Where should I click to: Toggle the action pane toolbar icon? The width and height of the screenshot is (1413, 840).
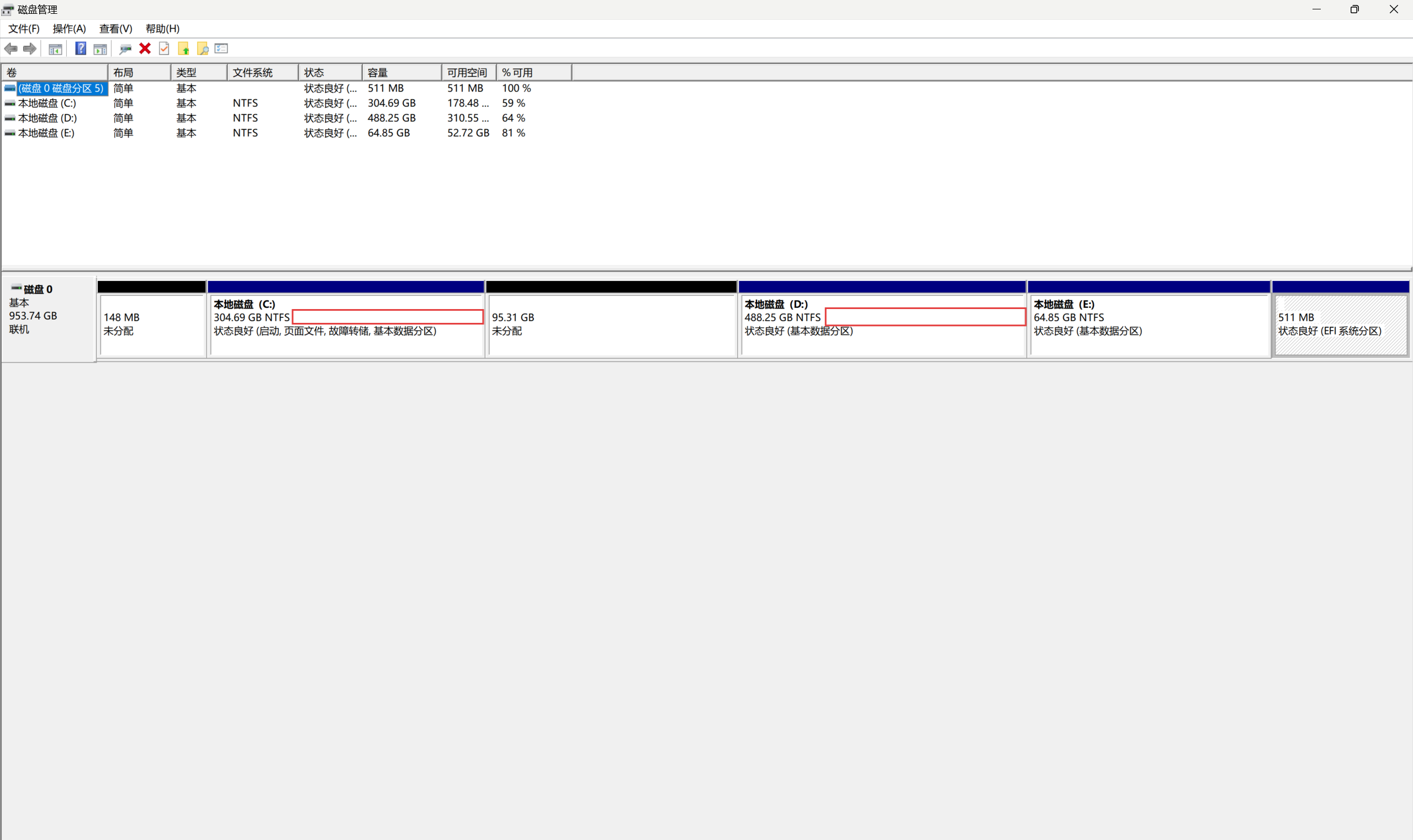[100, 49]
